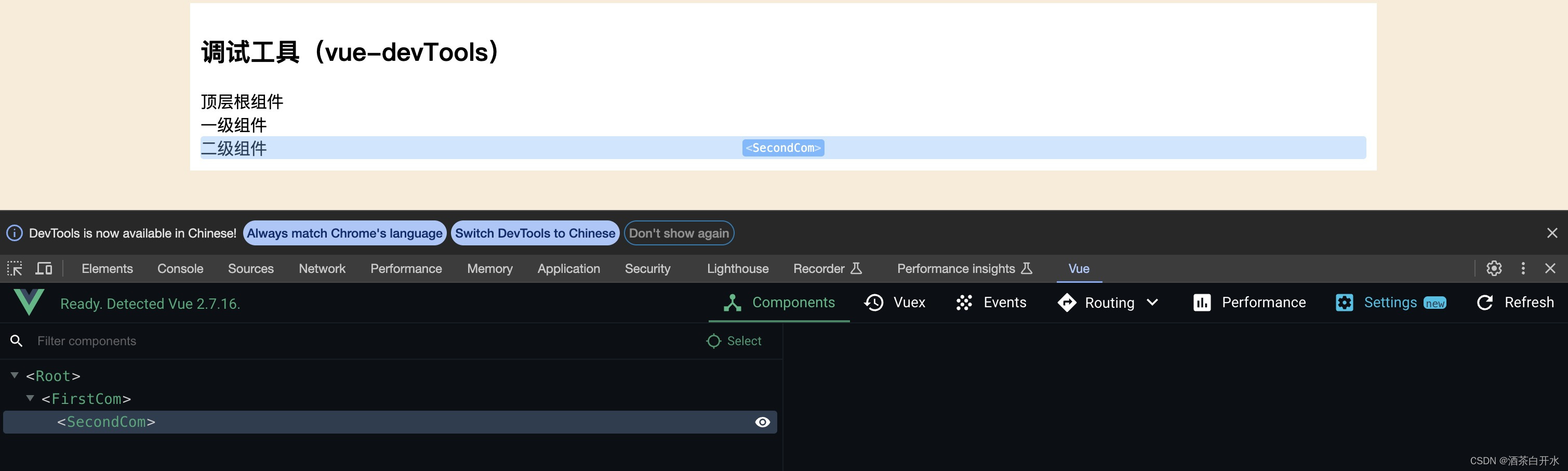The width and height of the screenshot is (1568, 471).
Task: Click the info icon in notification bar
Action: (x=15, y=233)
